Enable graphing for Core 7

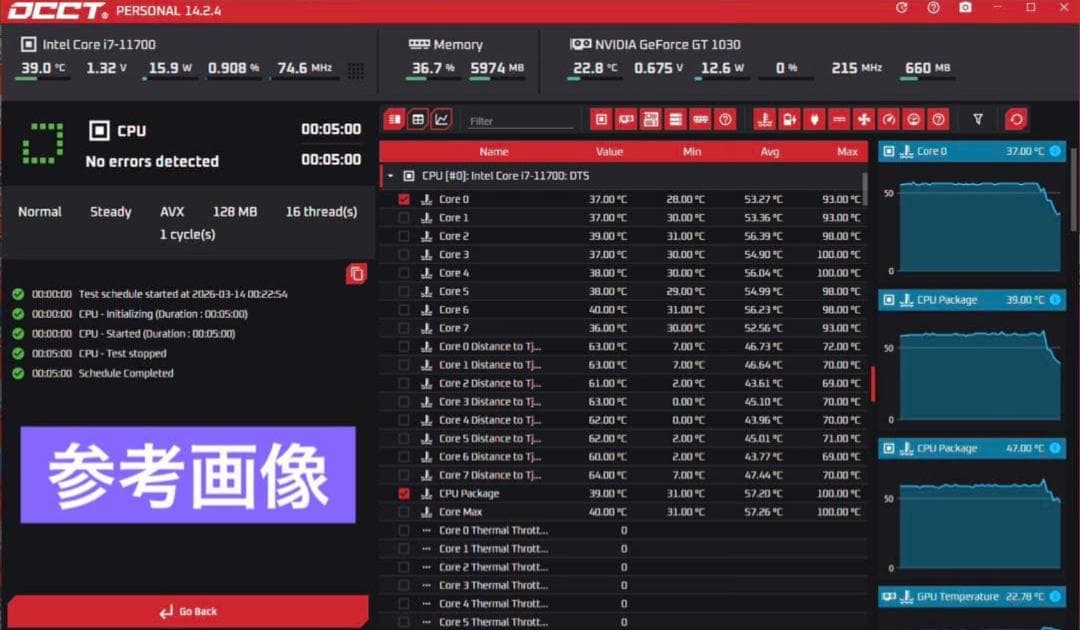point(404,328)
